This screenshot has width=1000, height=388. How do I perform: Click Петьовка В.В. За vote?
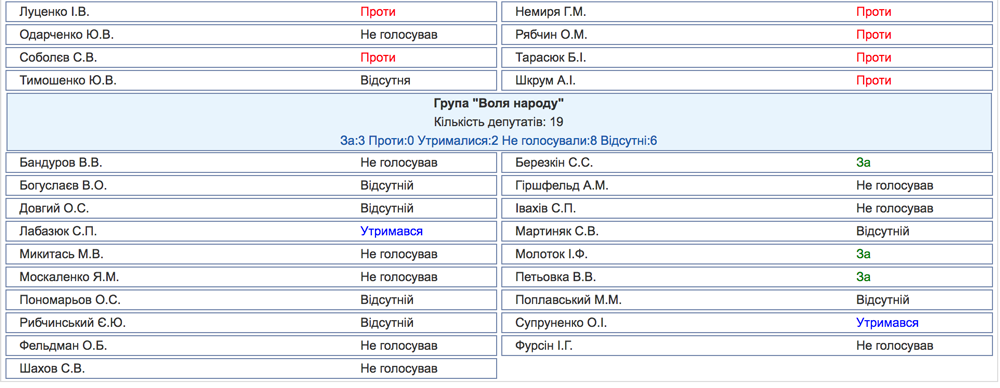tap(864, 277)
